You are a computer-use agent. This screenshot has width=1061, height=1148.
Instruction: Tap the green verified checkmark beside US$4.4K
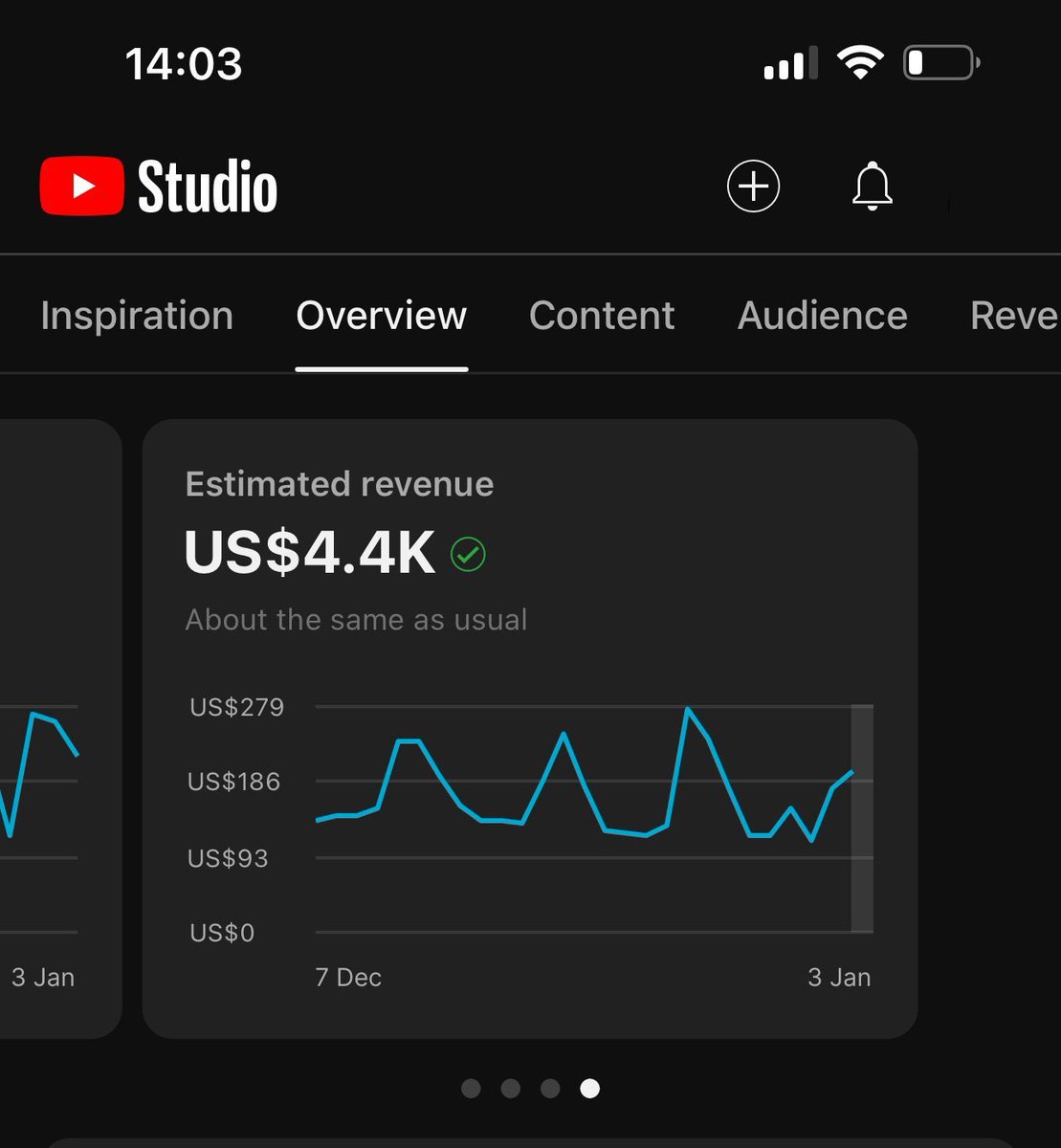(x=468, y=554)
